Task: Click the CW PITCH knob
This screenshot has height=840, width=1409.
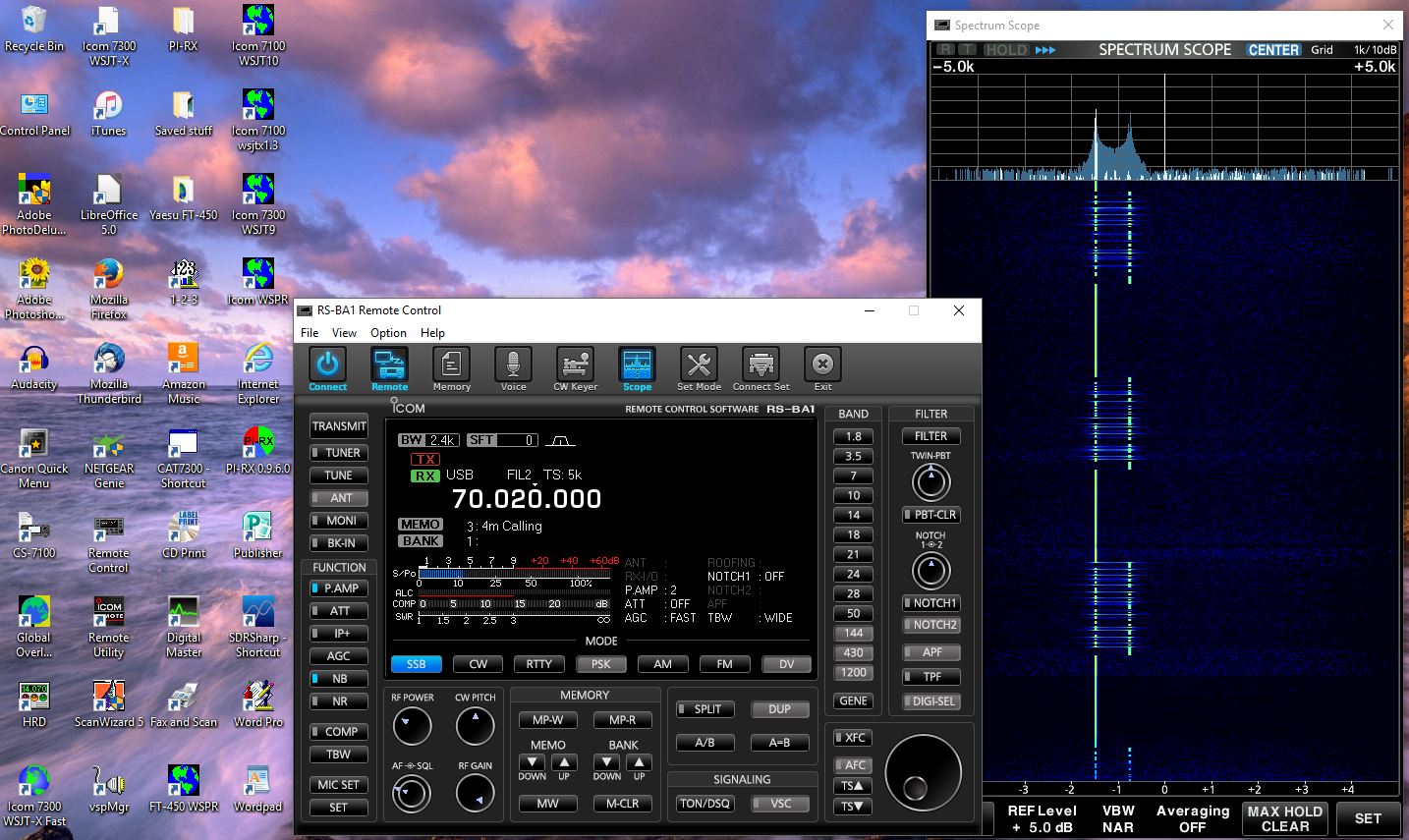Action: click(x=476, y=726)
